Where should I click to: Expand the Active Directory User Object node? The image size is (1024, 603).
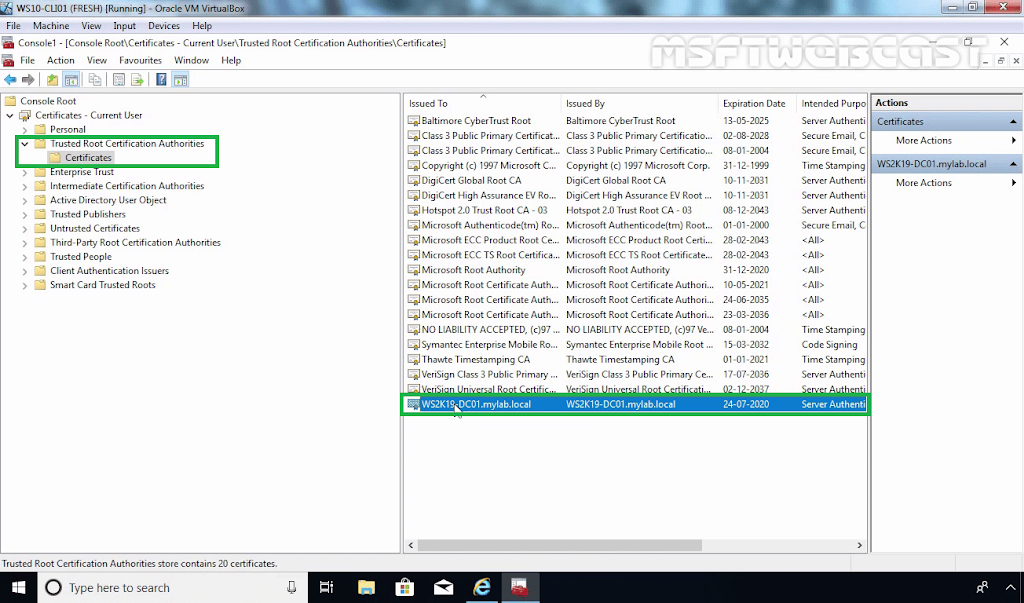[25, 201]
